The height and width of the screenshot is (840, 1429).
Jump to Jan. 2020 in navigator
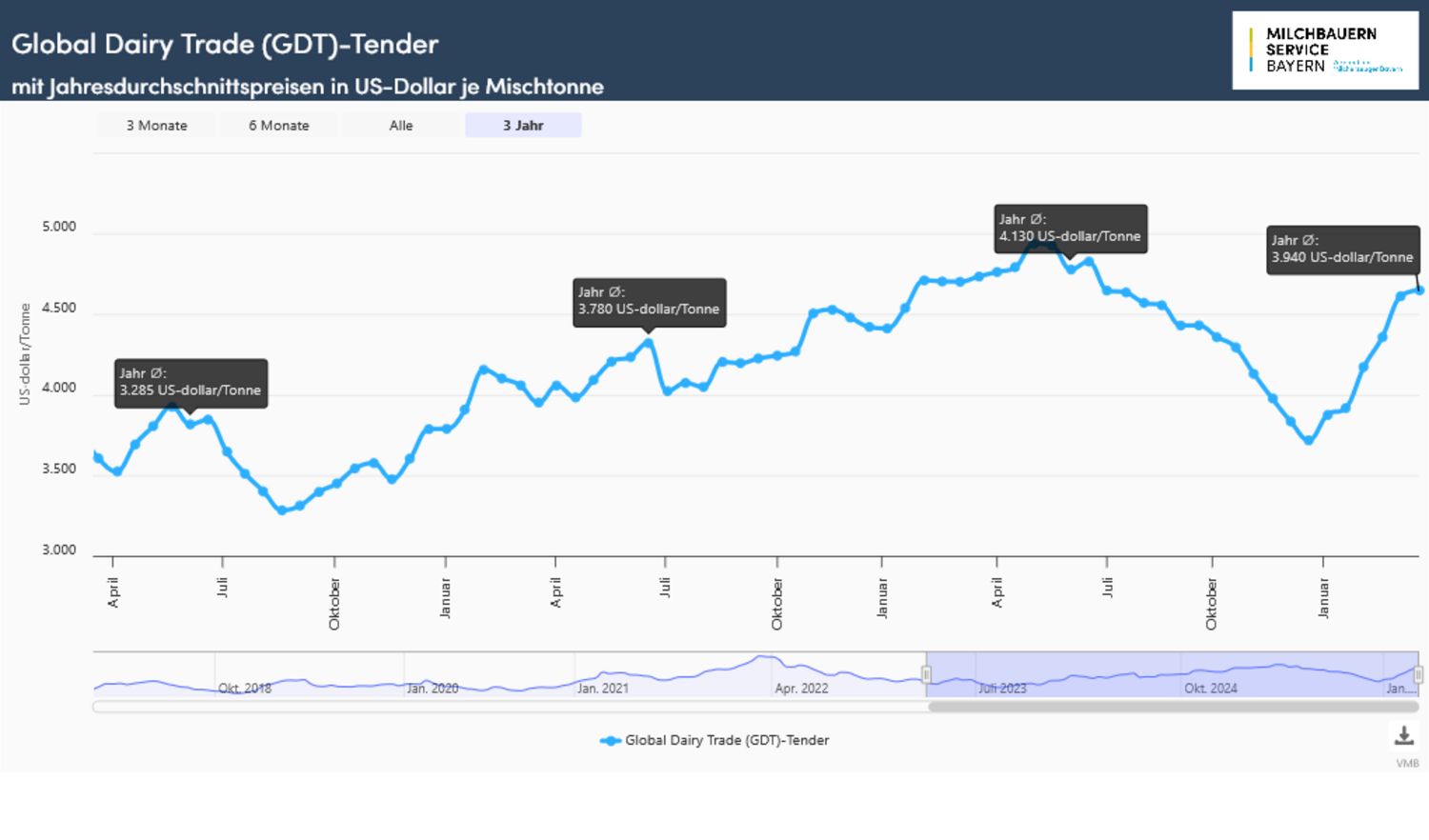click(433, 688)
